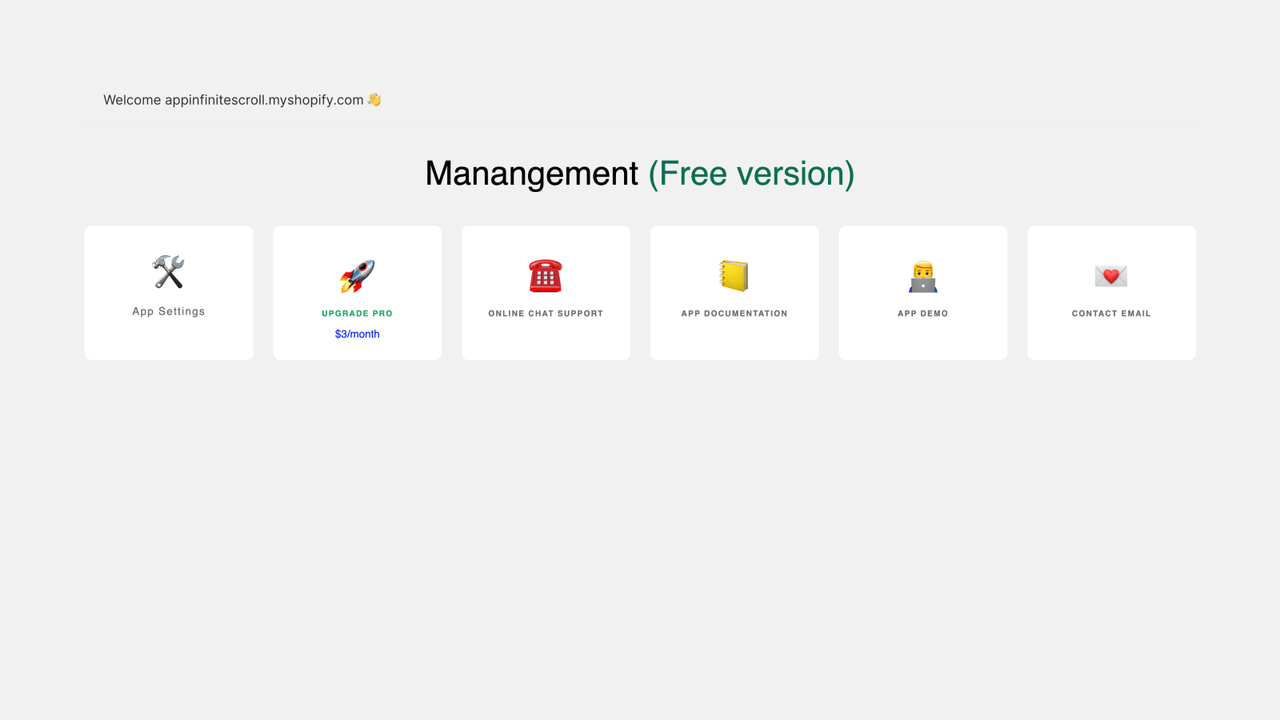Click the technologist emoji on the App Demo card
Image resolution: width=1280 pixels, height=720 pixels.
(922, 275)
